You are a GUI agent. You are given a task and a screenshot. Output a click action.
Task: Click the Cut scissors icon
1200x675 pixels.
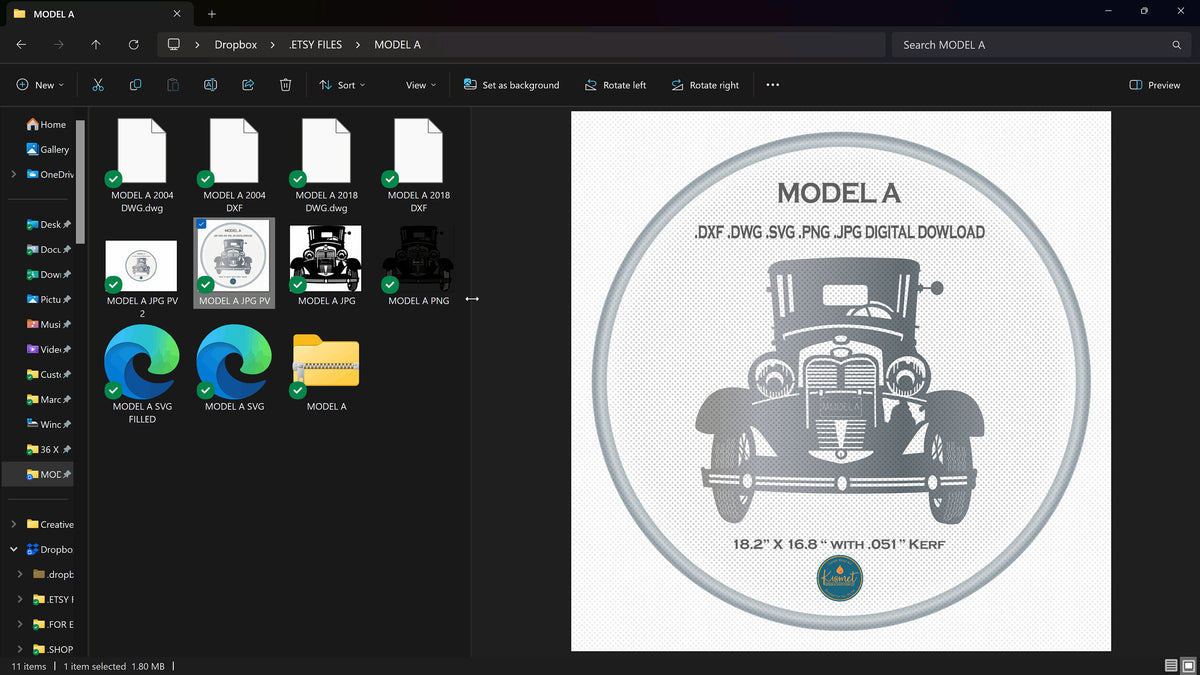click(x=97, y=85)
